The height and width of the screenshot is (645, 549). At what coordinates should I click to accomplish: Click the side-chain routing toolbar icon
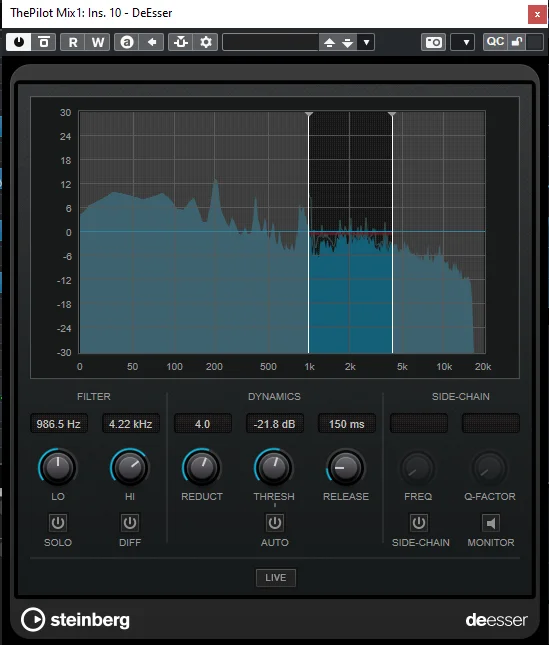(x=181, y=42)
